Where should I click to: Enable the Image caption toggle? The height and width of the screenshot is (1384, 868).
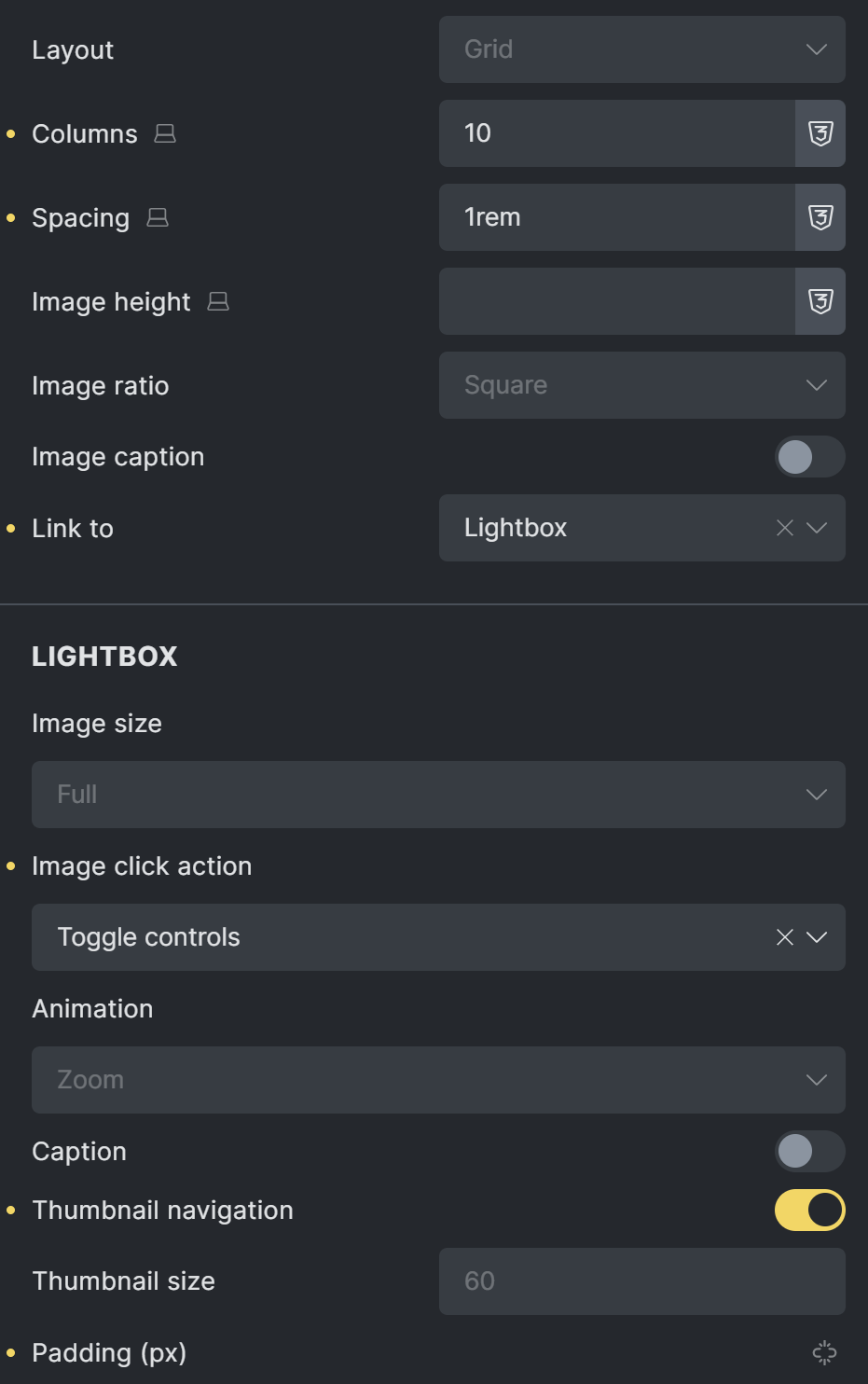coord(809,457)
